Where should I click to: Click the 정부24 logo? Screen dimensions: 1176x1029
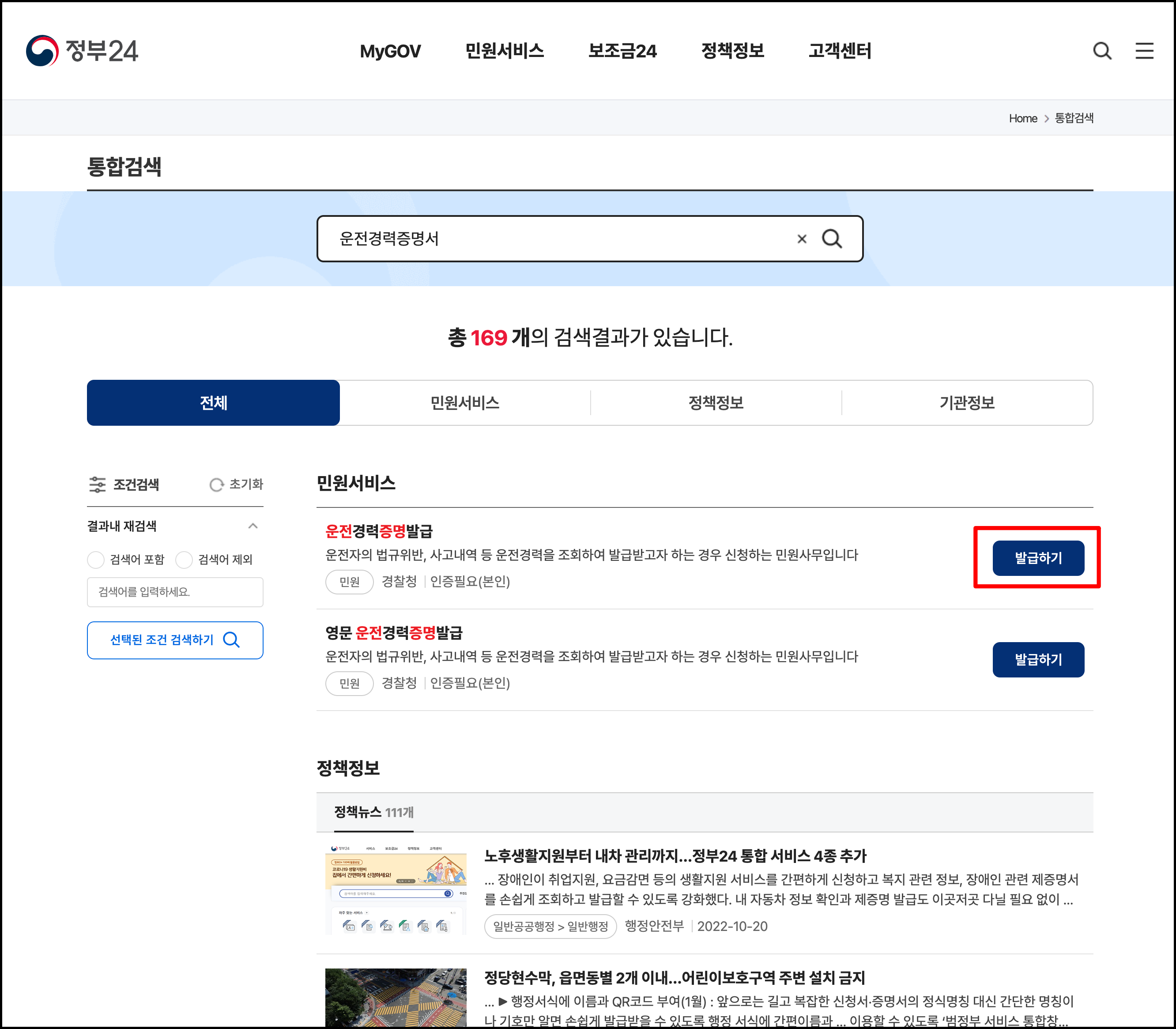[82, 51]
